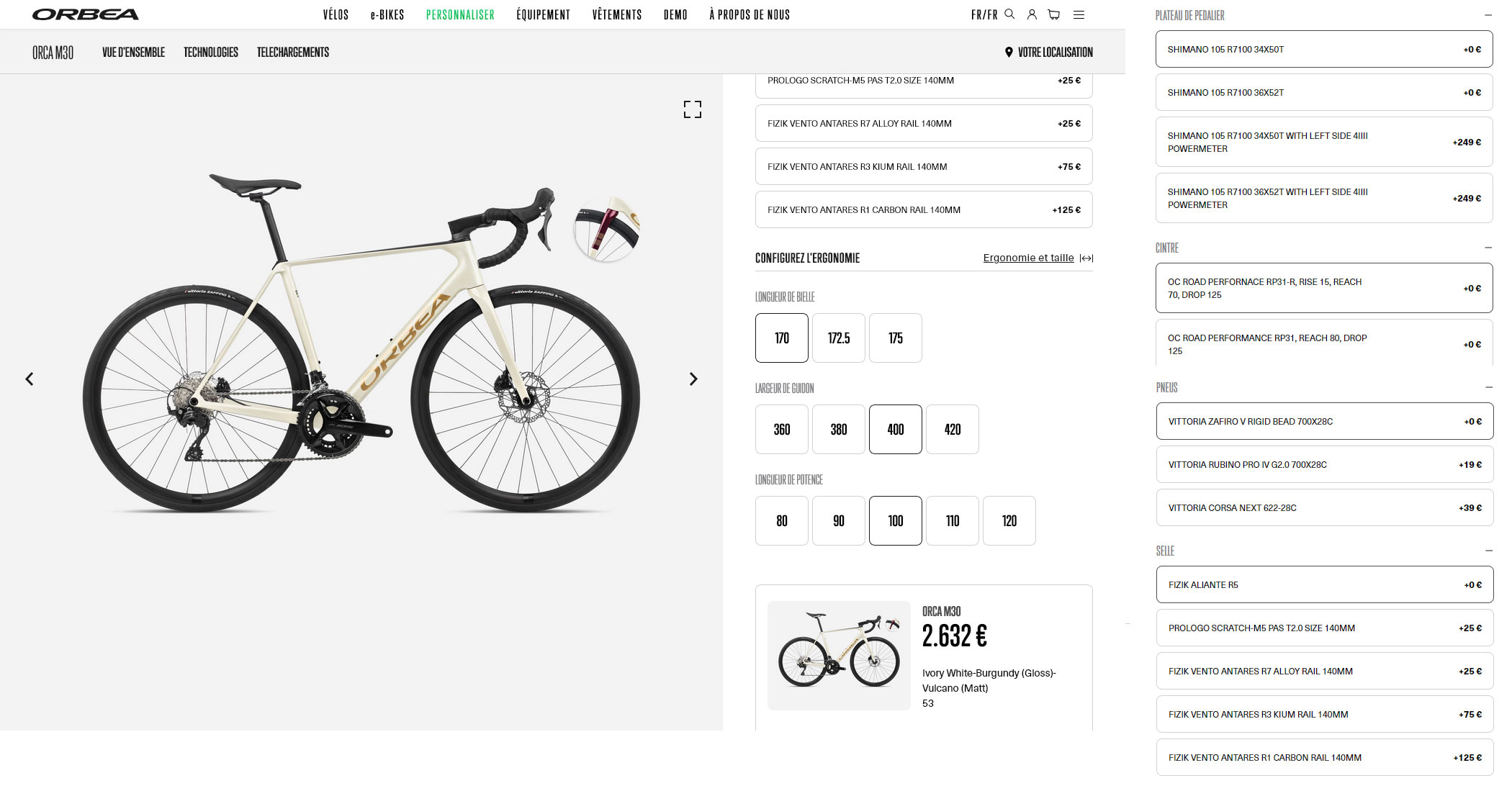Collapse the Cintre section

(1488, 248)
